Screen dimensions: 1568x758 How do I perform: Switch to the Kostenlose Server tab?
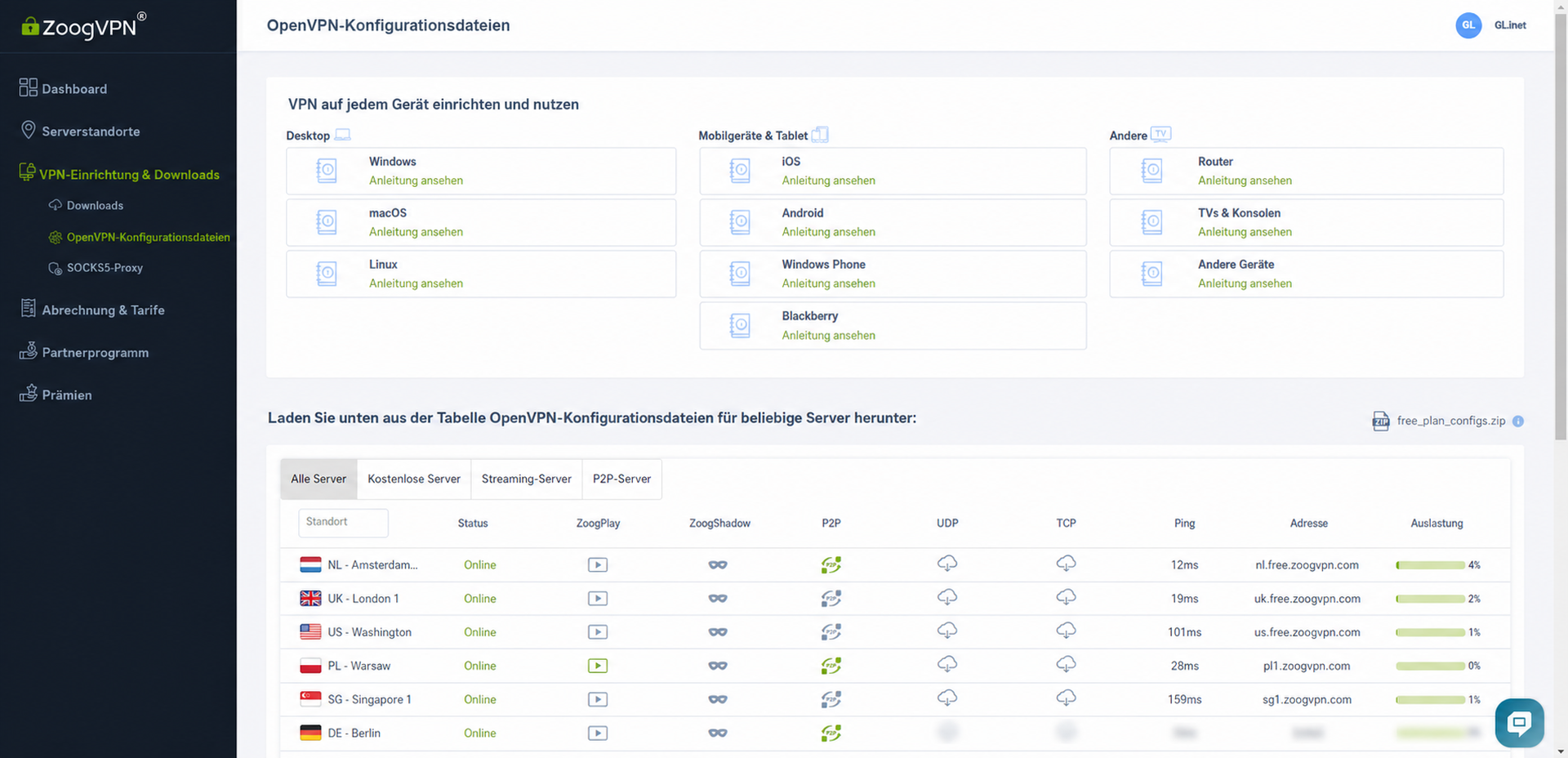[x=414, y=479]
